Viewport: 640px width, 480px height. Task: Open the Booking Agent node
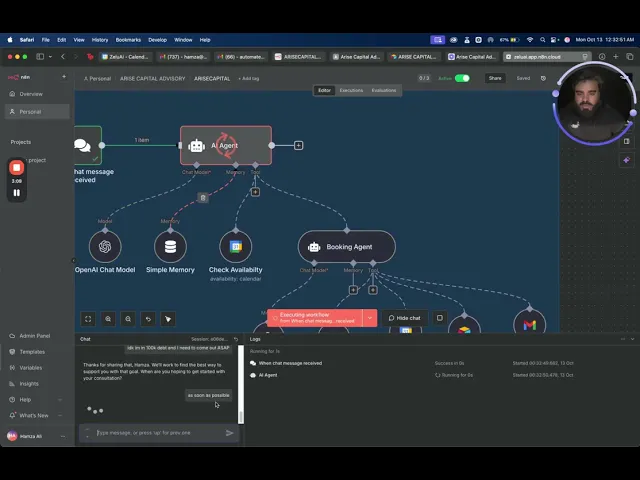click(347, 247)
